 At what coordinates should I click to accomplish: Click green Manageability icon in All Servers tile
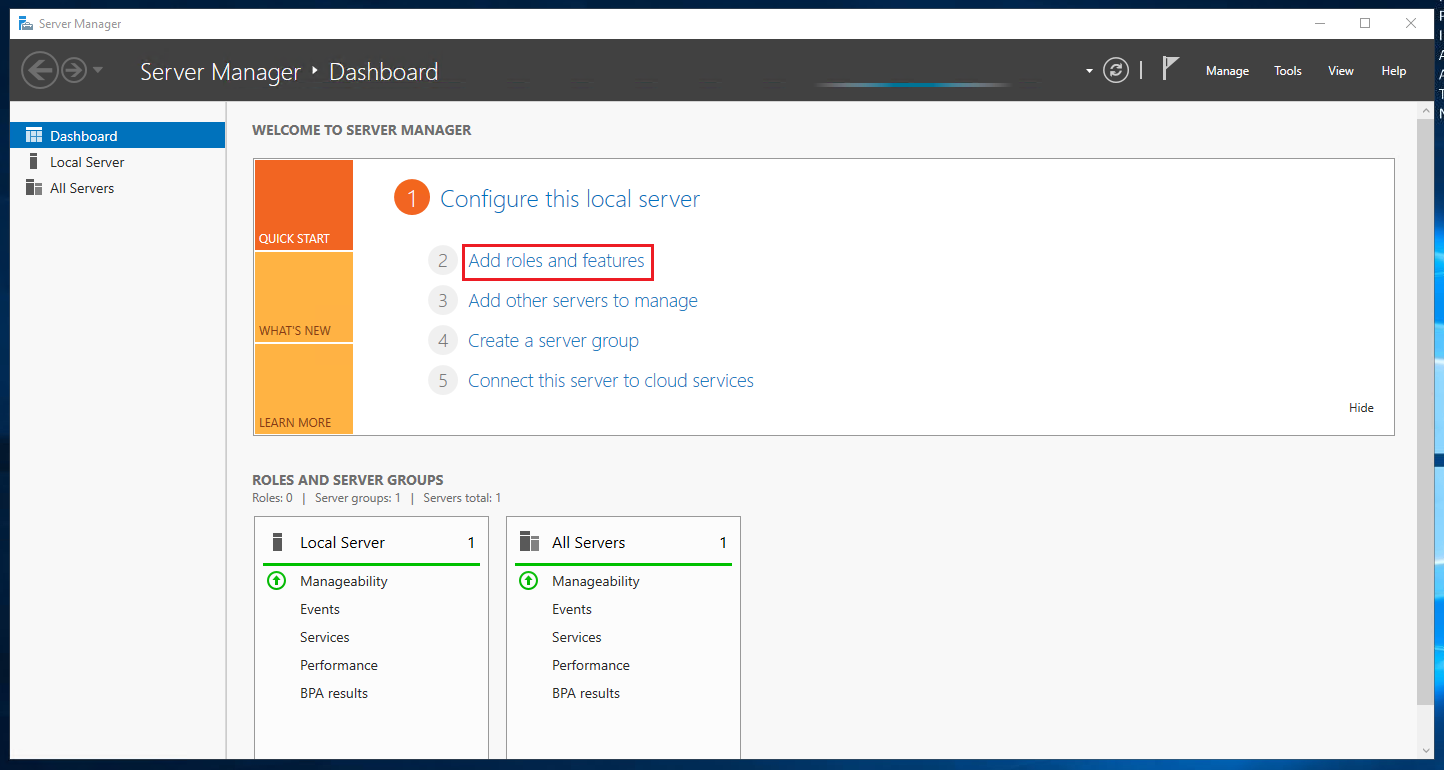pos(529,580)
